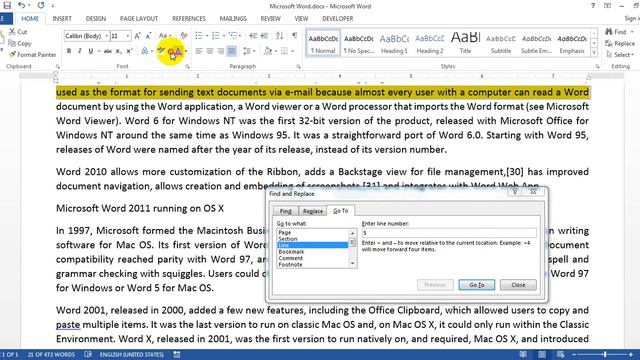Open the bullets style dropdown arrow

tap(207, 36)
